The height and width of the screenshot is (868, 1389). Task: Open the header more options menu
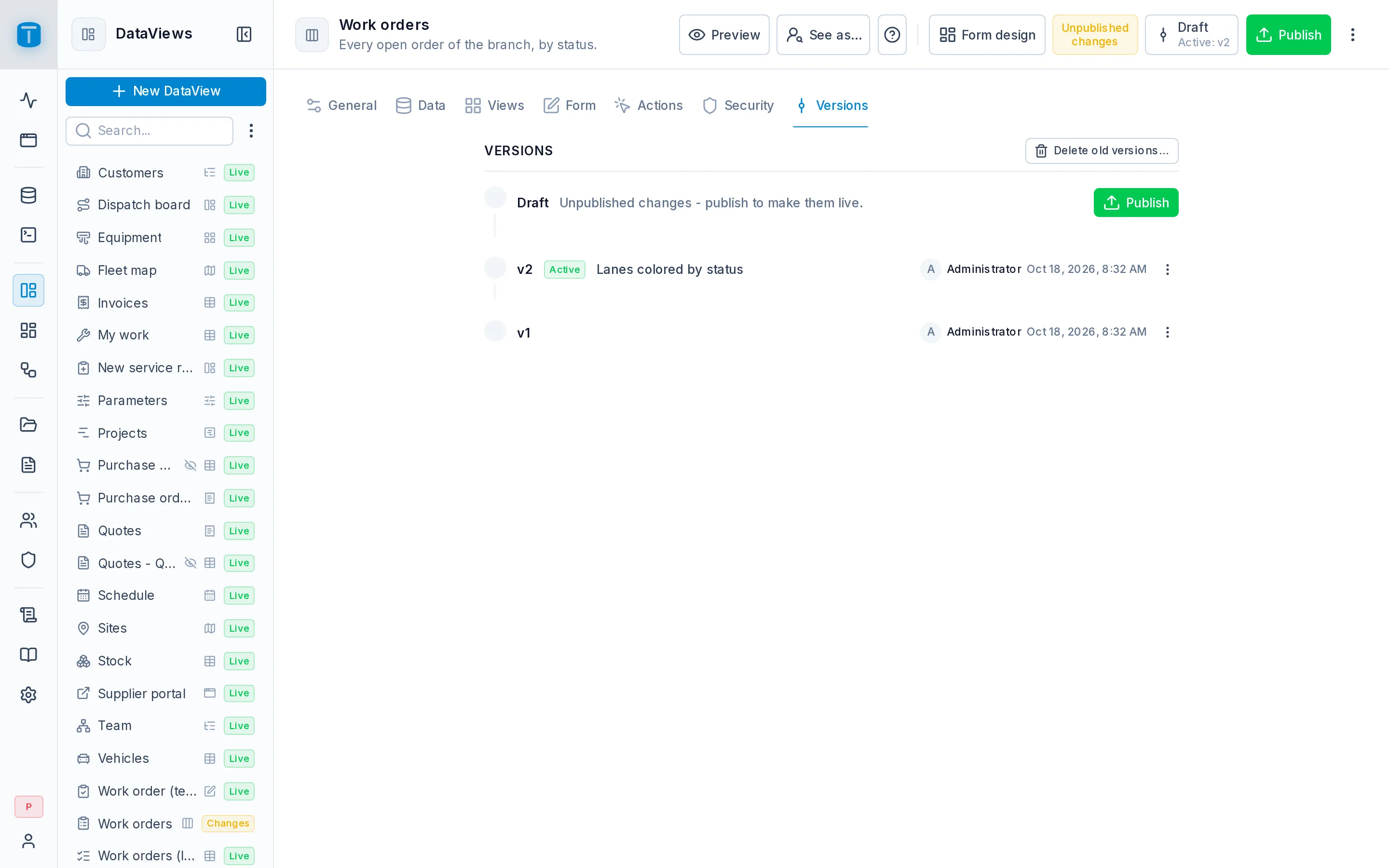(1353, 35)
